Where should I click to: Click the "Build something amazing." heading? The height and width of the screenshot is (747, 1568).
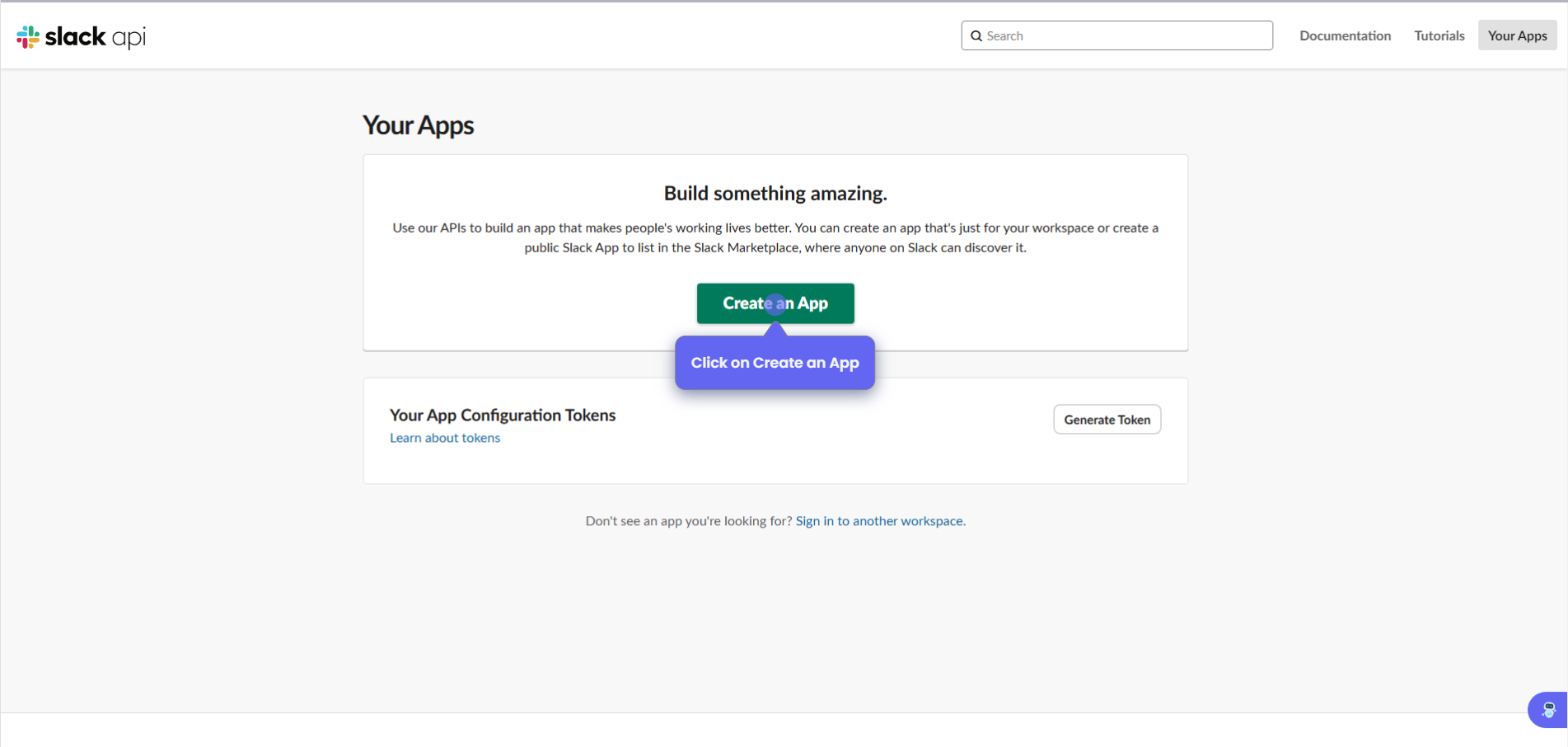(x=775, y=194)
